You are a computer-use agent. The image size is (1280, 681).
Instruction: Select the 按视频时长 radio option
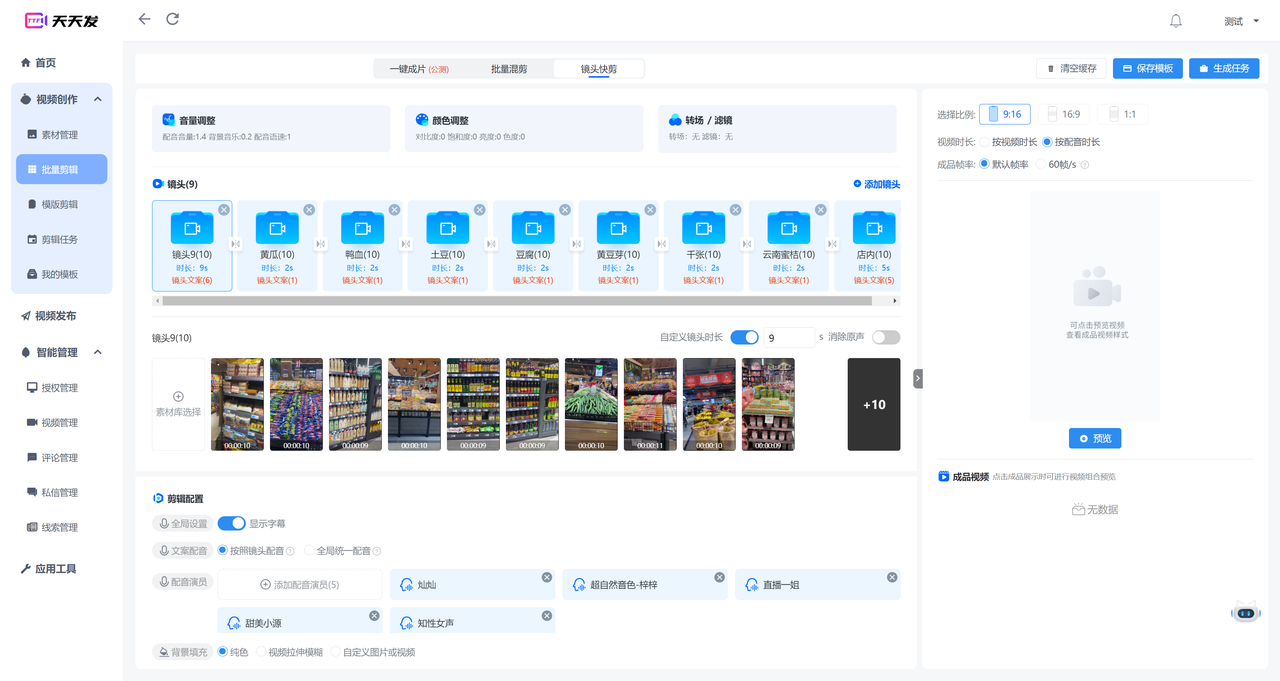coord(985,142)
